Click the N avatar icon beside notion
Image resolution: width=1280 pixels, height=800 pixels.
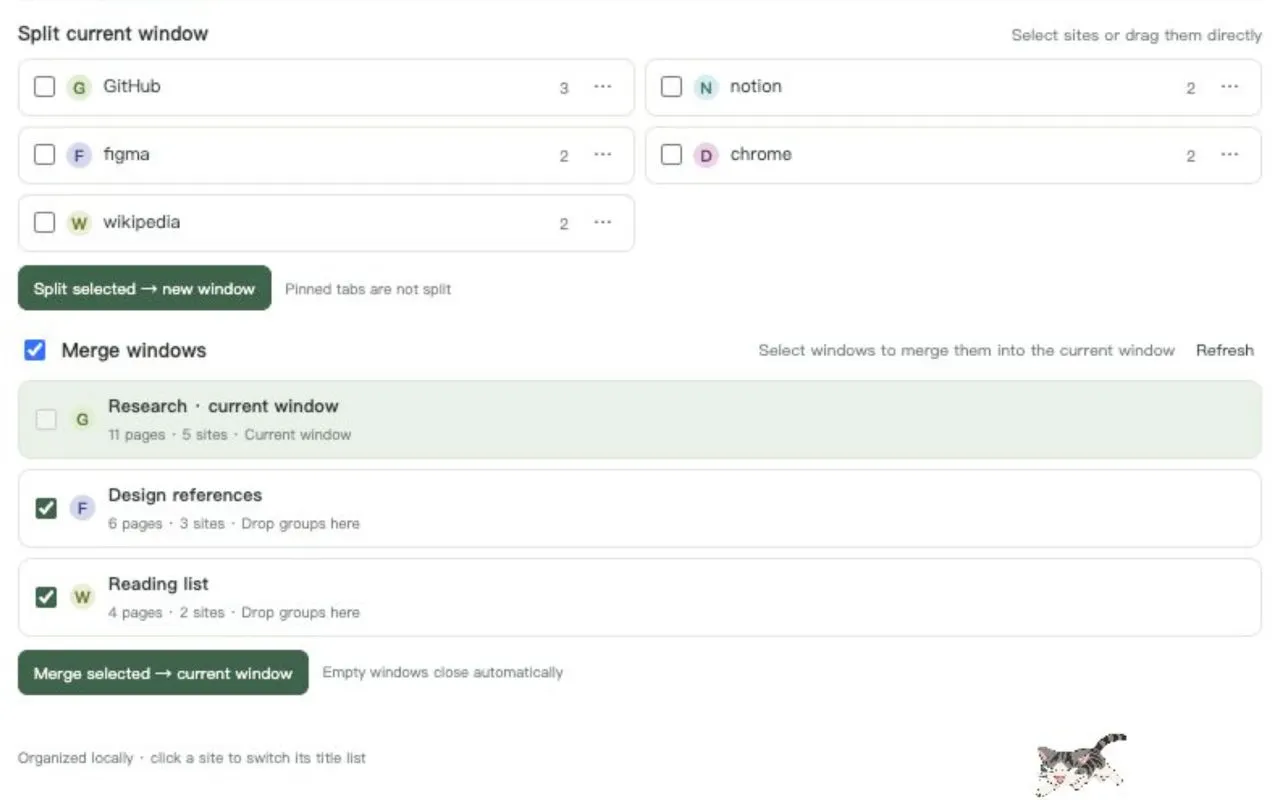coord(706,87)
